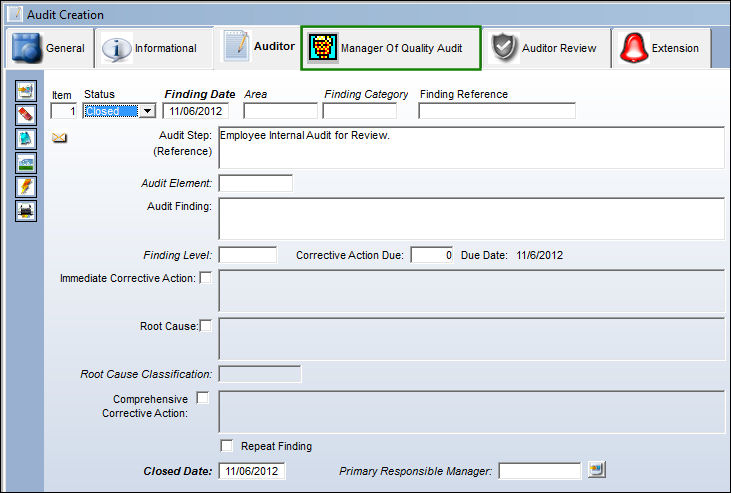
Task: Tick the Immediate Corrective Action checkbox
Action: 206,278
